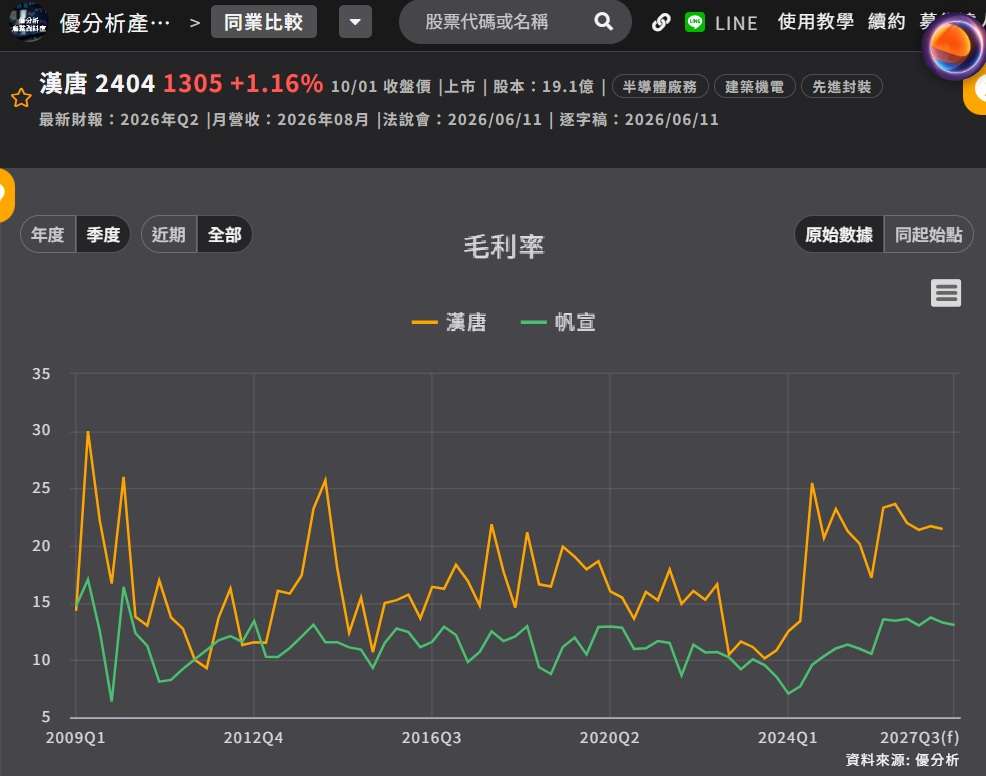
Task: Click 2020Q2 x-axis label
Action: (609, 738)
